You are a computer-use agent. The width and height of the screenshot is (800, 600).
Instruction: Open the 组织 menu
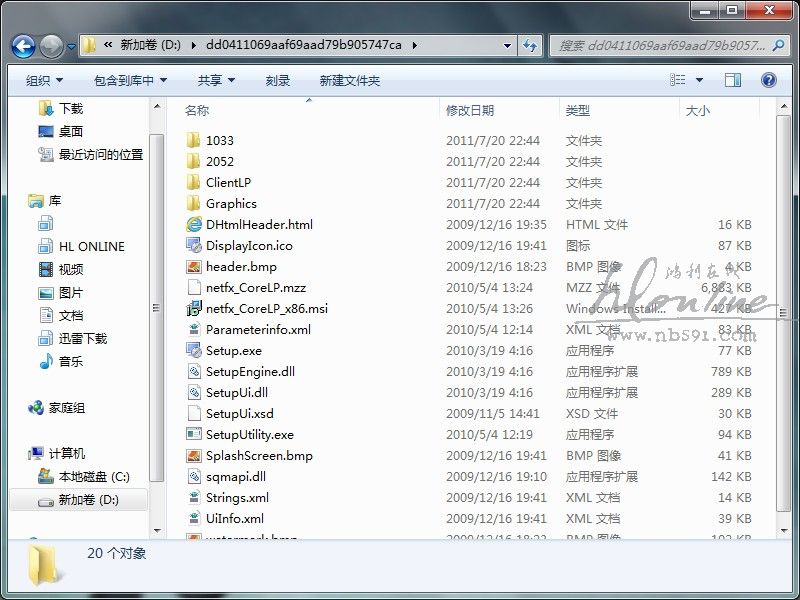[44, 80]
